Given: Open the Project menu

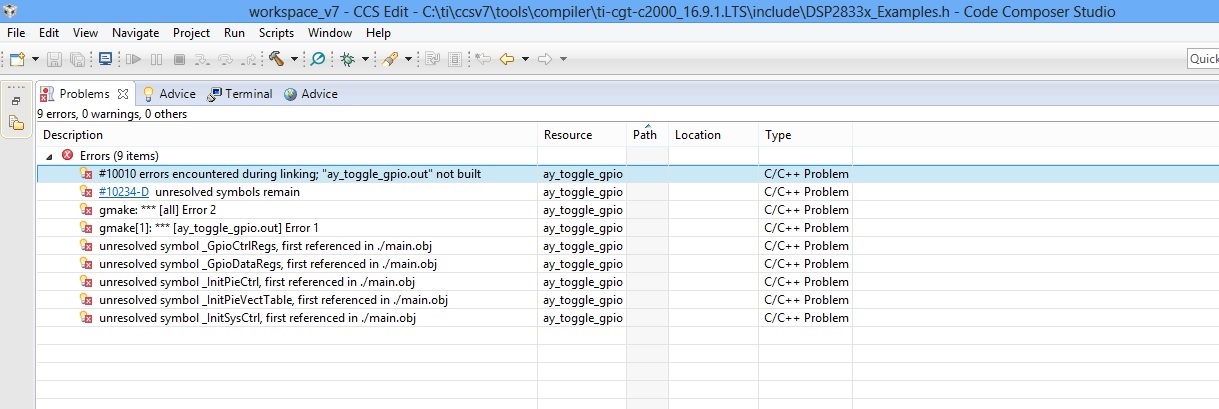Looking at the screenshot, I should pyautogui.click(x=191, y=33).
